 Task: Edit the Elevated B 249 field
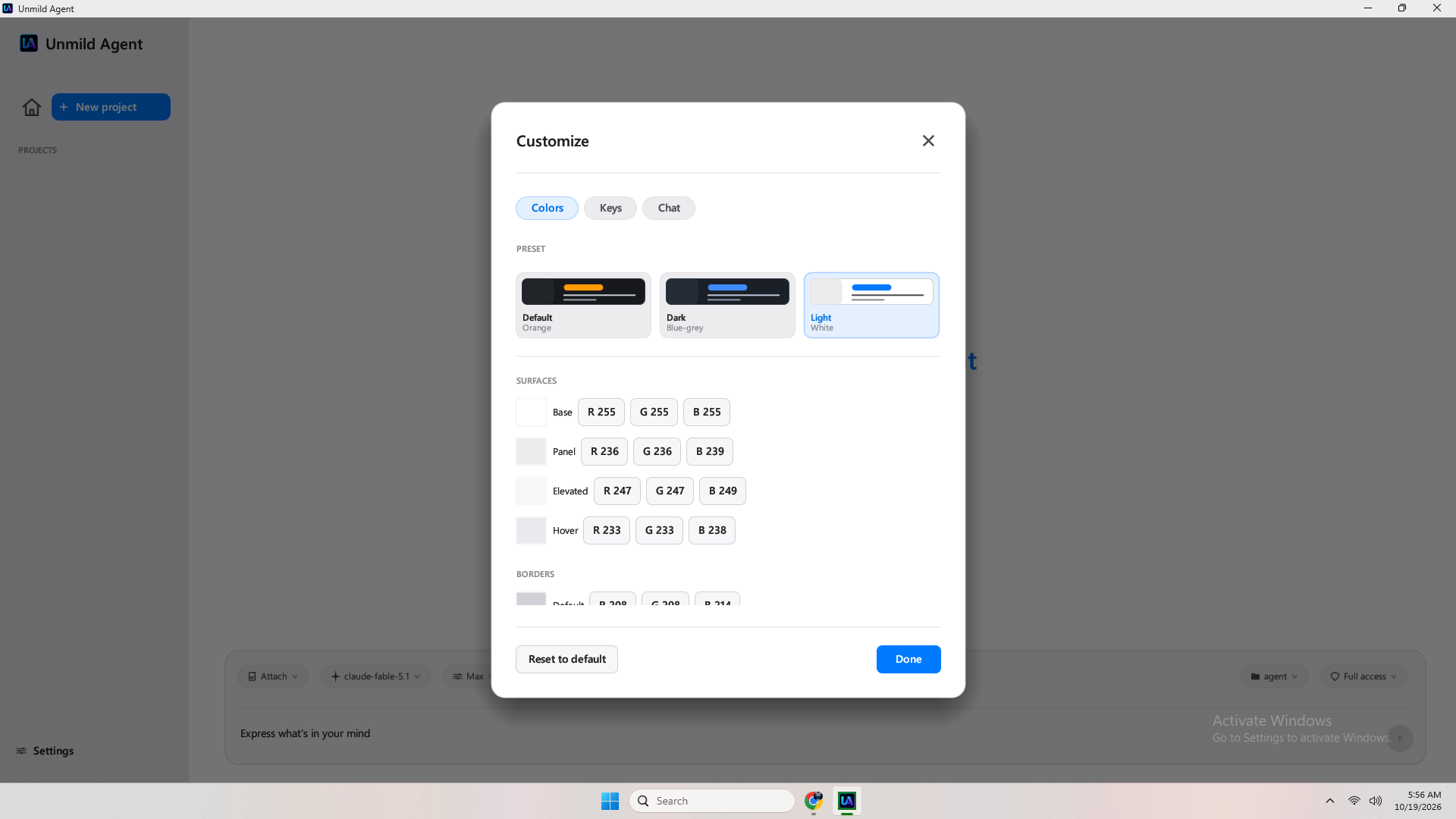point(723,491)
